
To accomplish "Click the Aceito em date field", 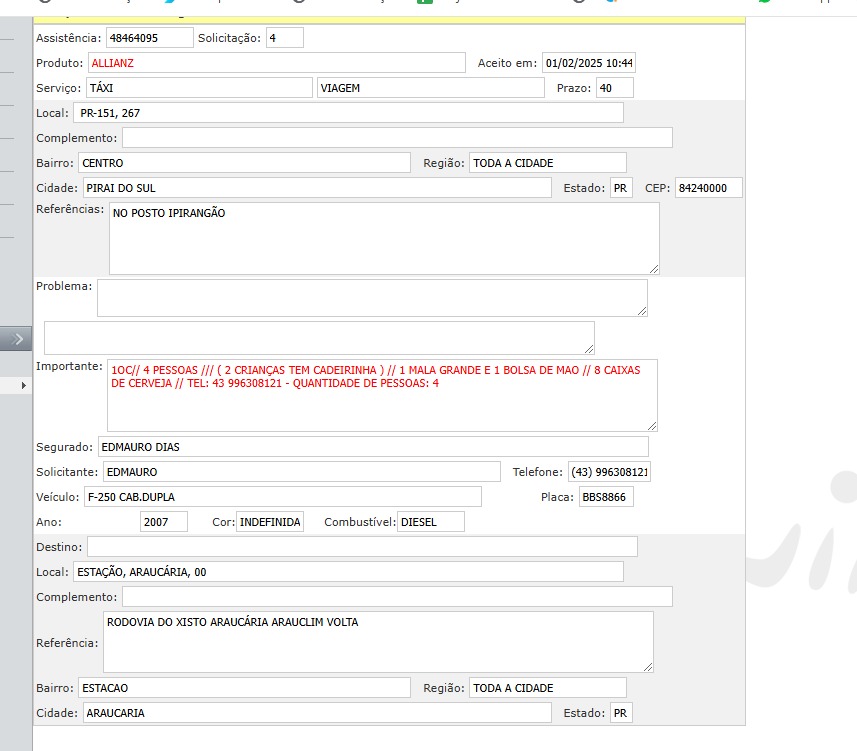I will pyautogui.click(x=589, y=63).
